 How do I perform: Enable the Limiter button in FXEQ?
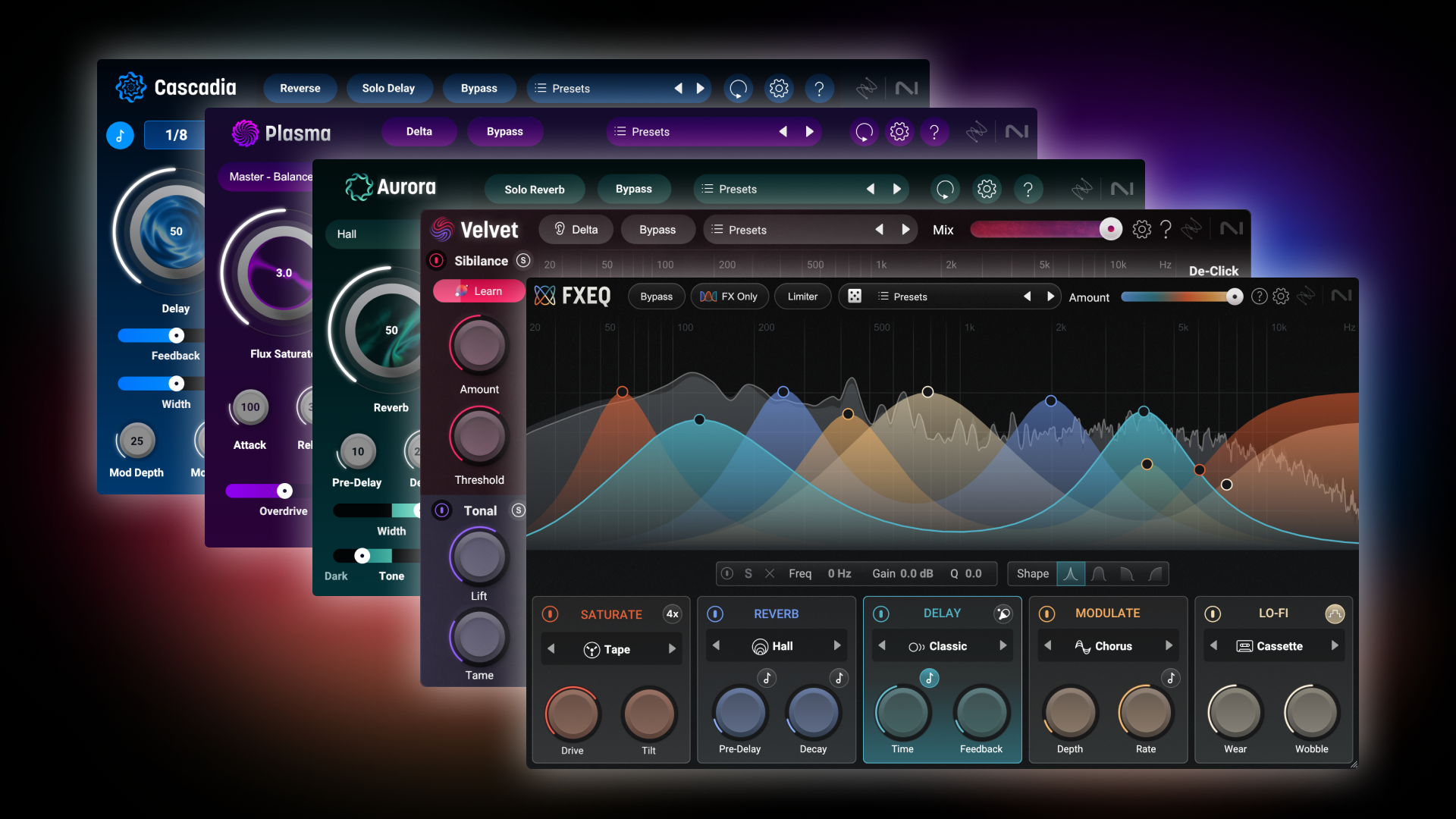click(802, 297)
